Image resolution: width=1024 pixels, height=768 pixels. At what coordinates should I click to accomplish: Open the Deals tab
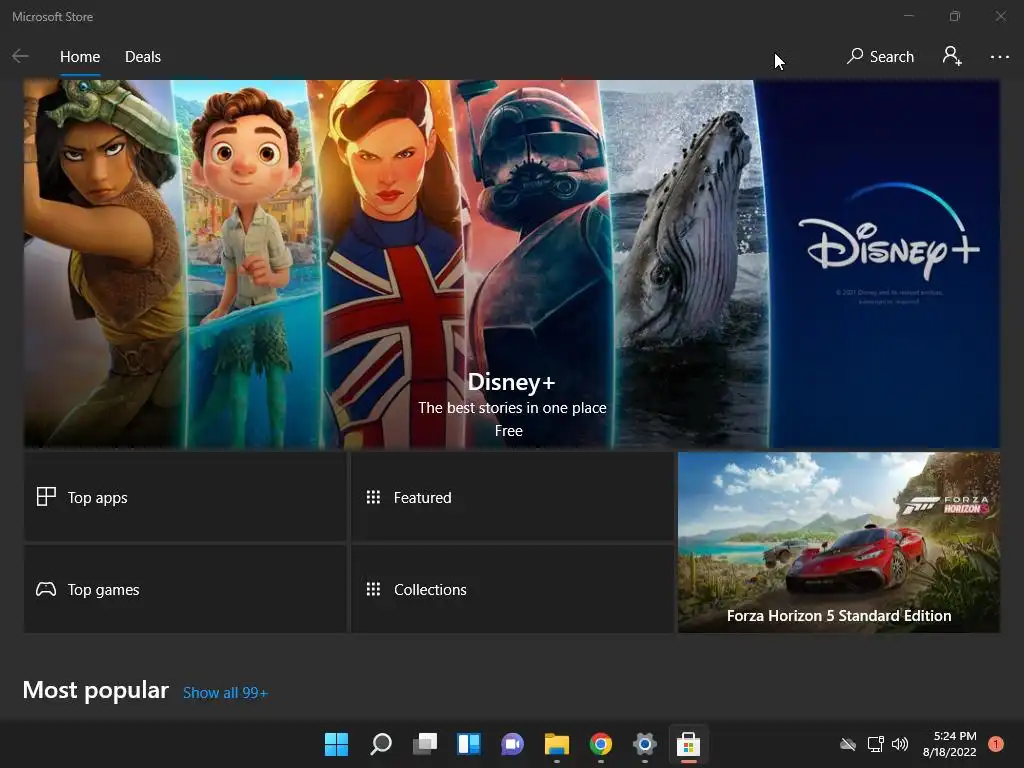(143, 57)
